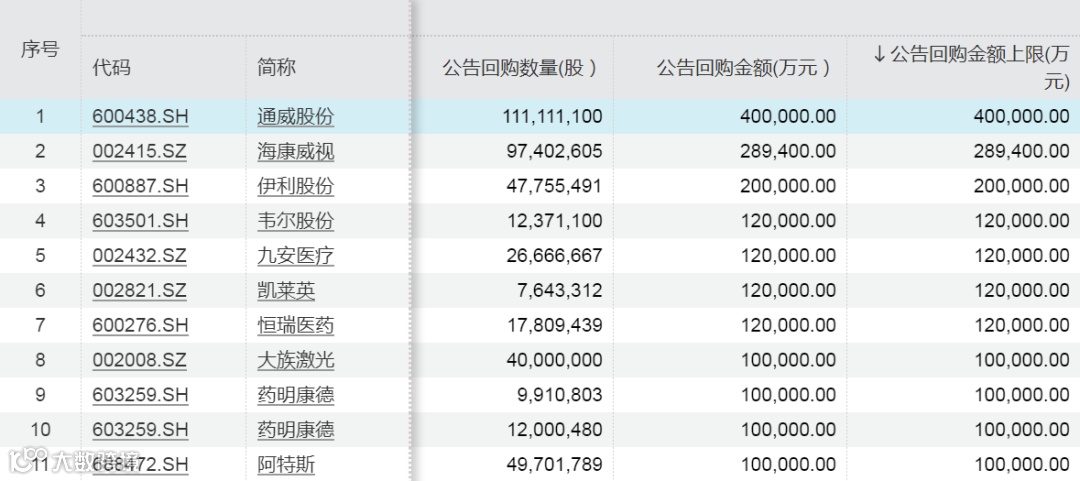Open stock code link 600438.SH
Screen dimensions: 1080x481
141,116
